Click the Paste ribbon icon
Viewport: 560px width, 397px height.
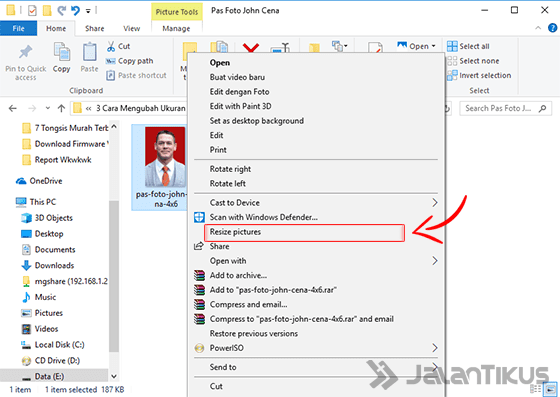(x=89, y=52)
